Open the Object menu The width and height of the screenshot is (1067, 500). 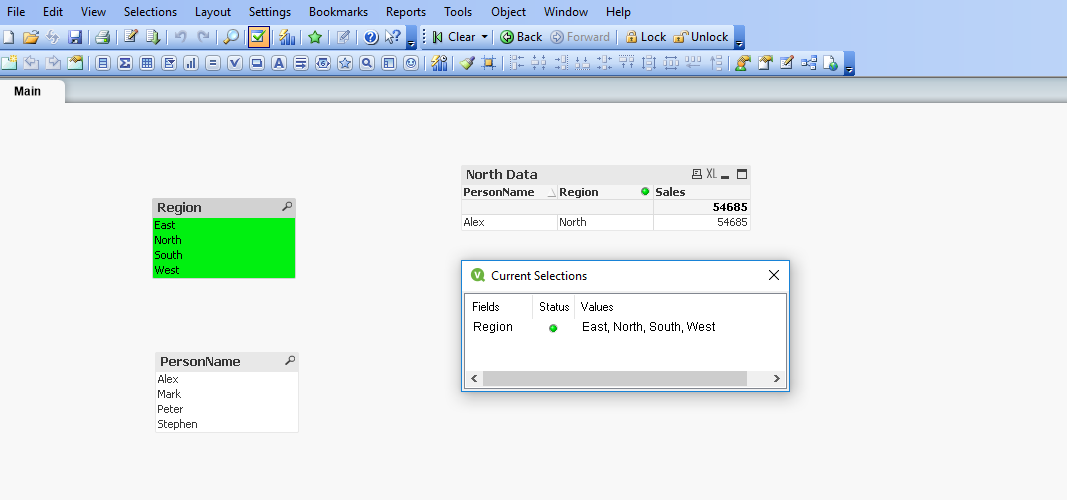click(x=508, y=12)
